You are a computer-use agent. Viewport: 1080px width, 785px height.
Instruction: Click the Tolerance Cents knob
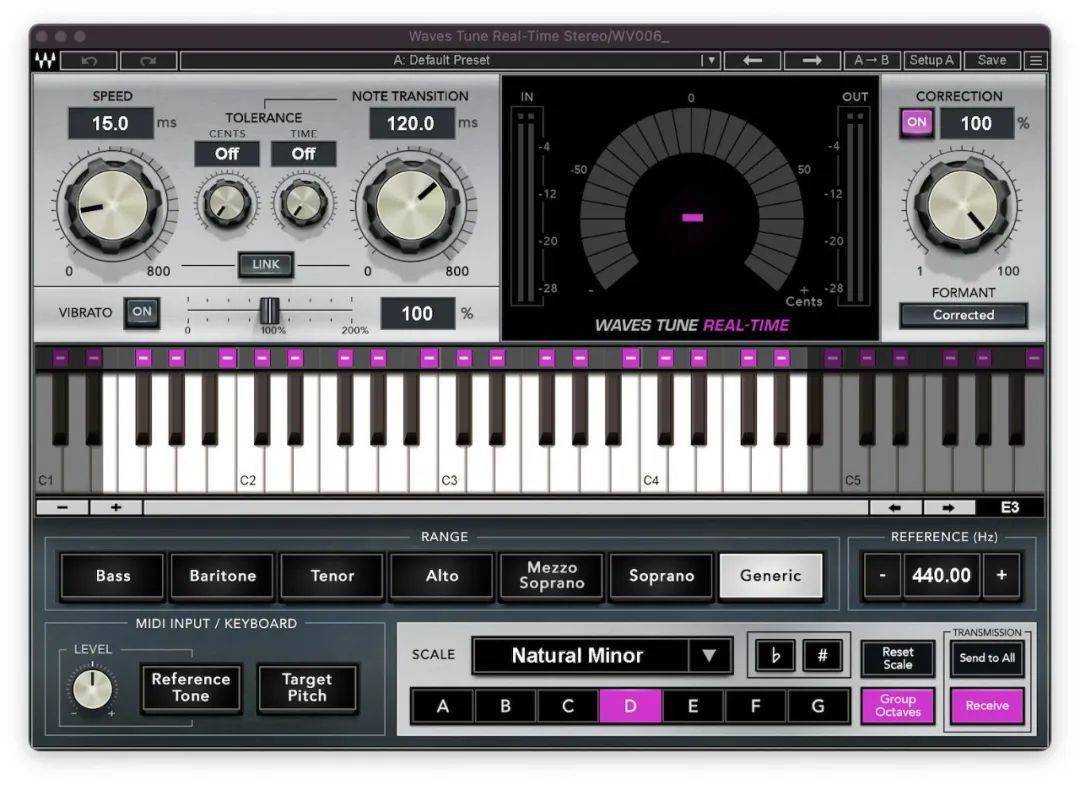pos(226,203)
